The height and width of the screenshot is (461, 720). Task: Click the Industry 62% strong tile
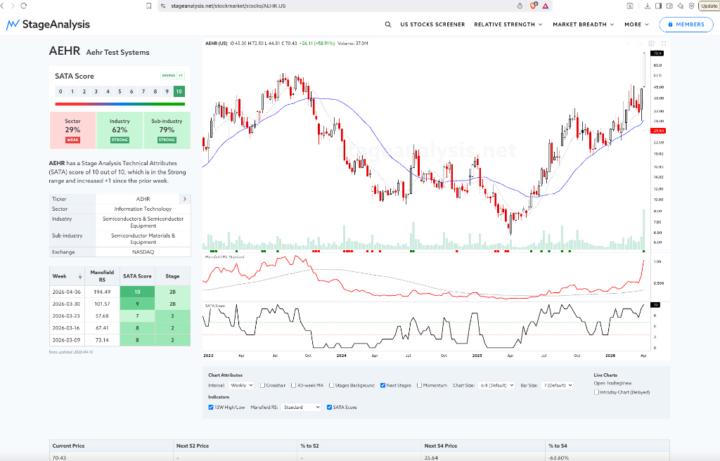coord(120,130)
